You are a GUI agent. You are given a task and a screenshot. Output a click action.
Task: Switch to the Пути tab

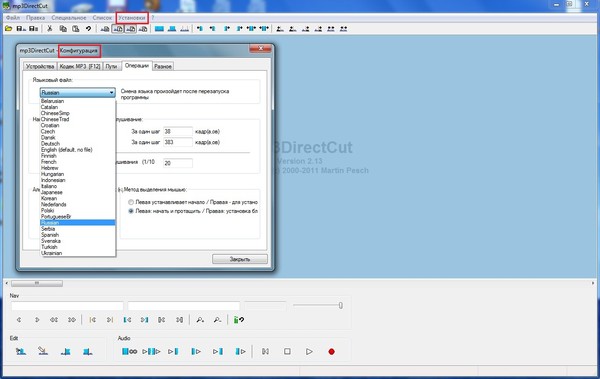111,66
